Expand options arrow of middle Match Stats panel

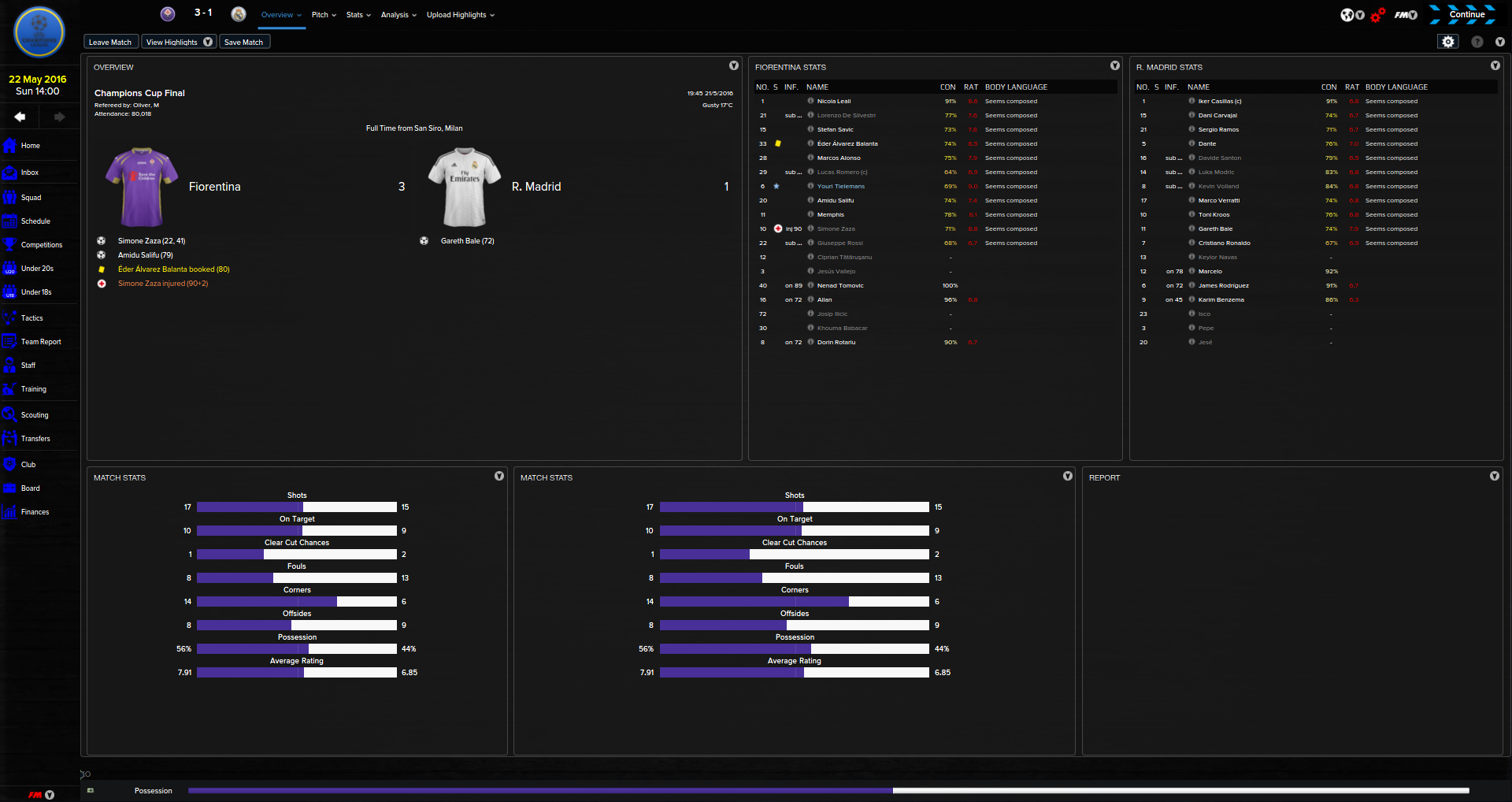[1068, 476]
